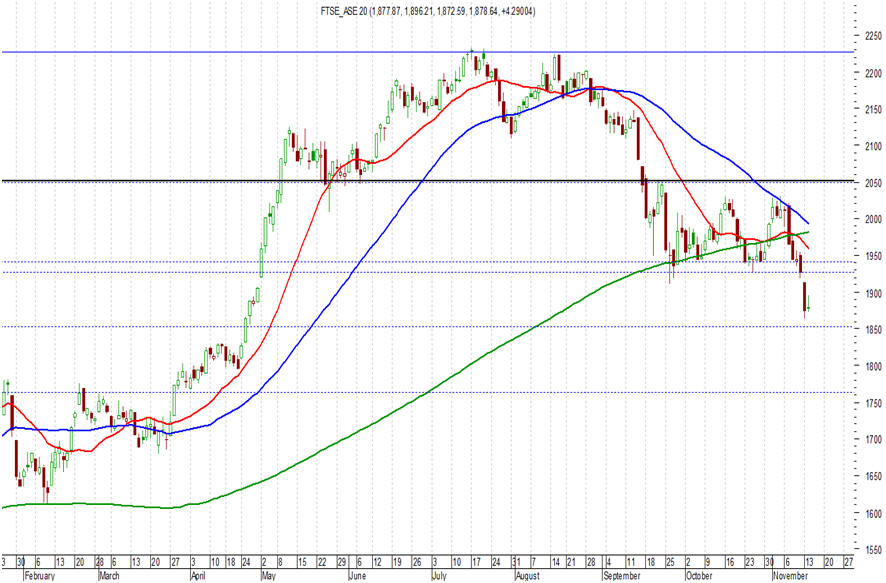Click the date tick label 16
This screenshot has width=886, height=583.
(x=730, y=563)
